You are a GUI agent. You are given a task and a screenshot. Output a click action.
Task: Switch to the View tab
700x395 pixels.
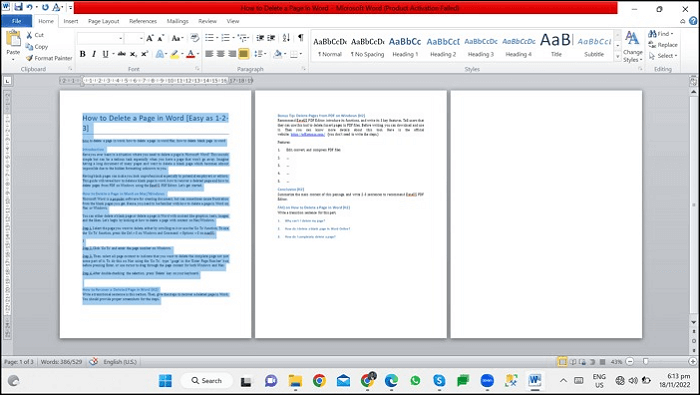tap(233, 21)
